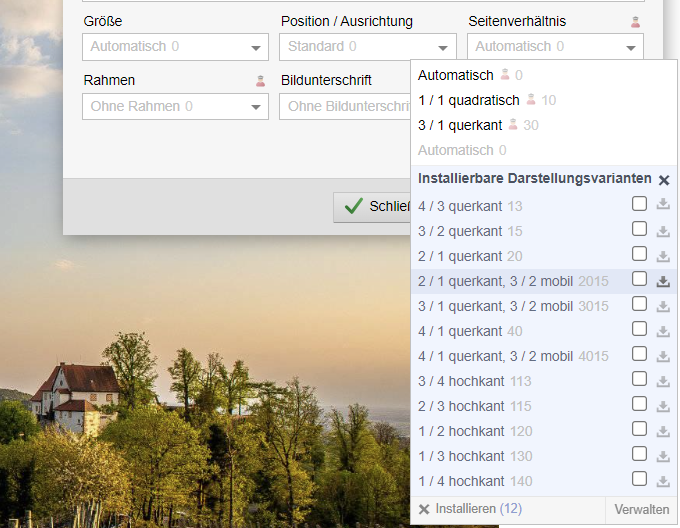The width and height of the screenshot is (680, 528).
Task: Click the Verwalten button
Action: point(641,510)
